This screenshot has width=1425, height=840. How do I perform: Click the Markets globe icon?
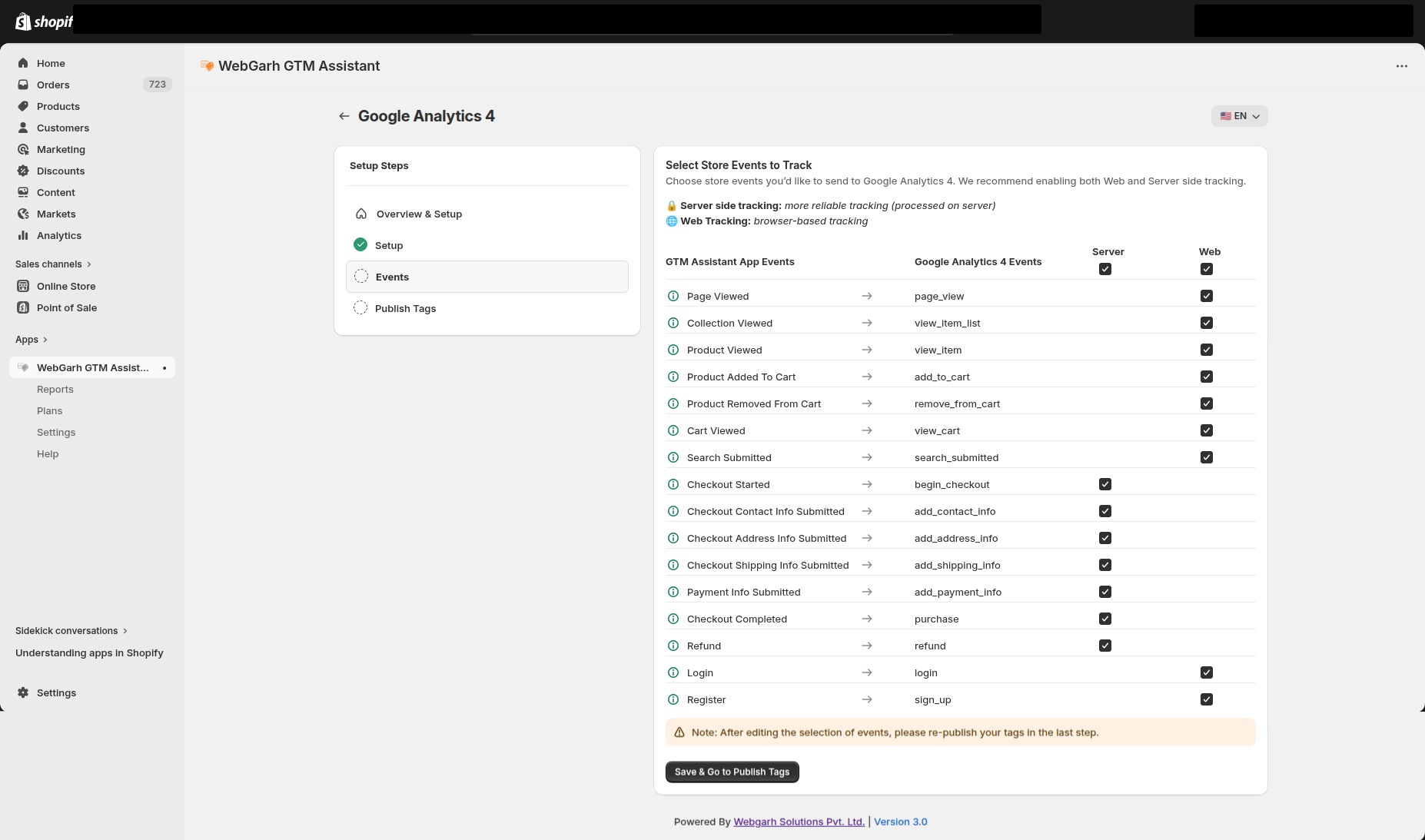coord(23,214)
